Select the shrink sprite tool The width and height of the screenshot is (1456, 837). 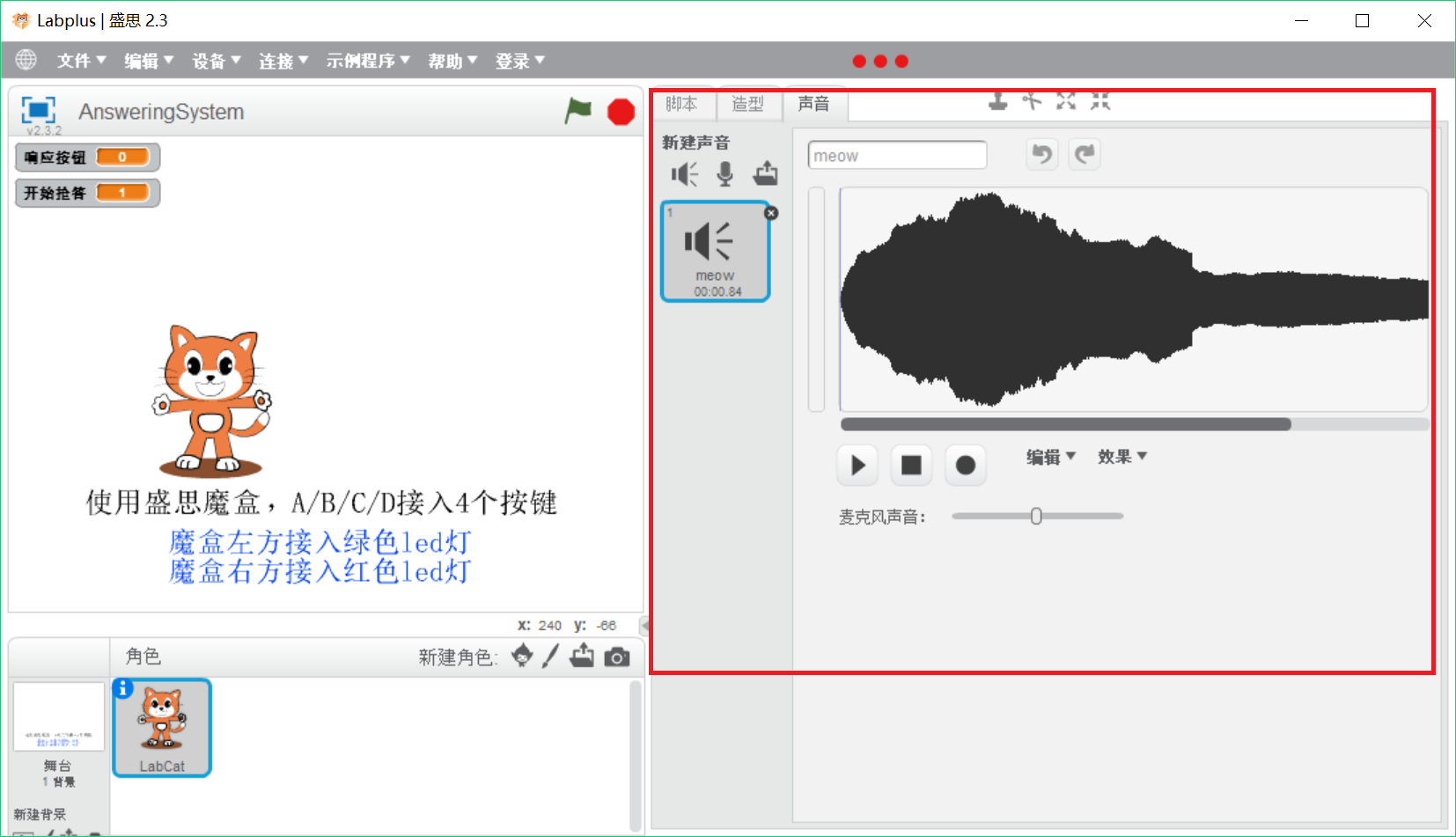click(1100, 101)
